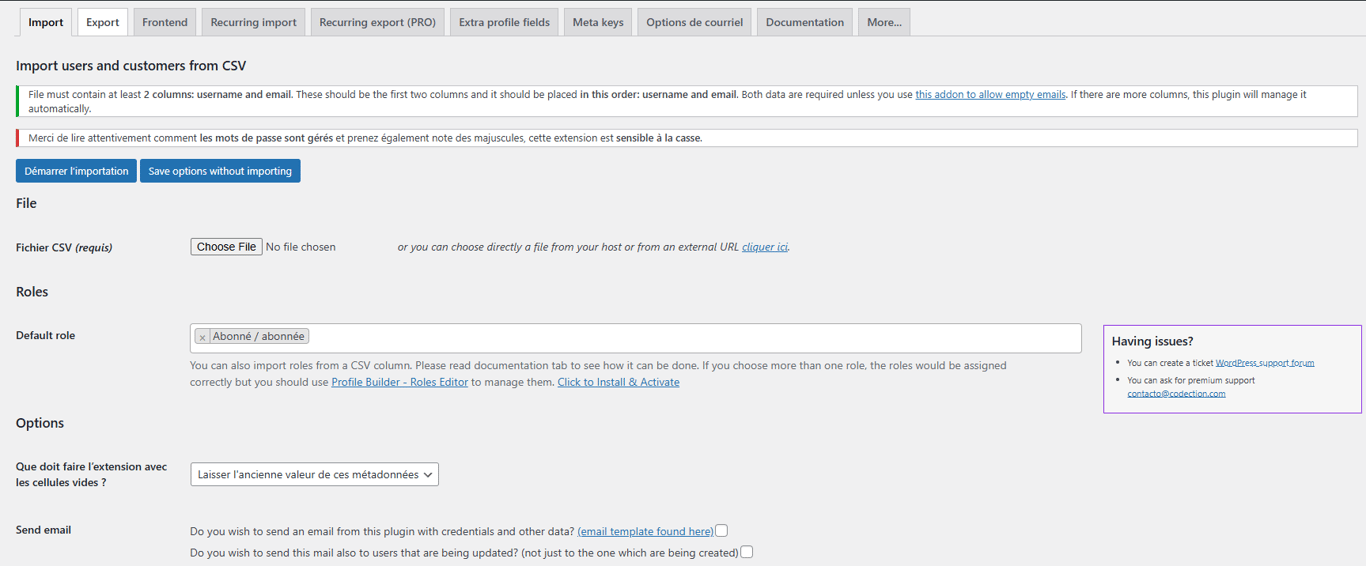Click Choose File for CSV
This screenshot has height=566, width=1366.
pos(227,247)
